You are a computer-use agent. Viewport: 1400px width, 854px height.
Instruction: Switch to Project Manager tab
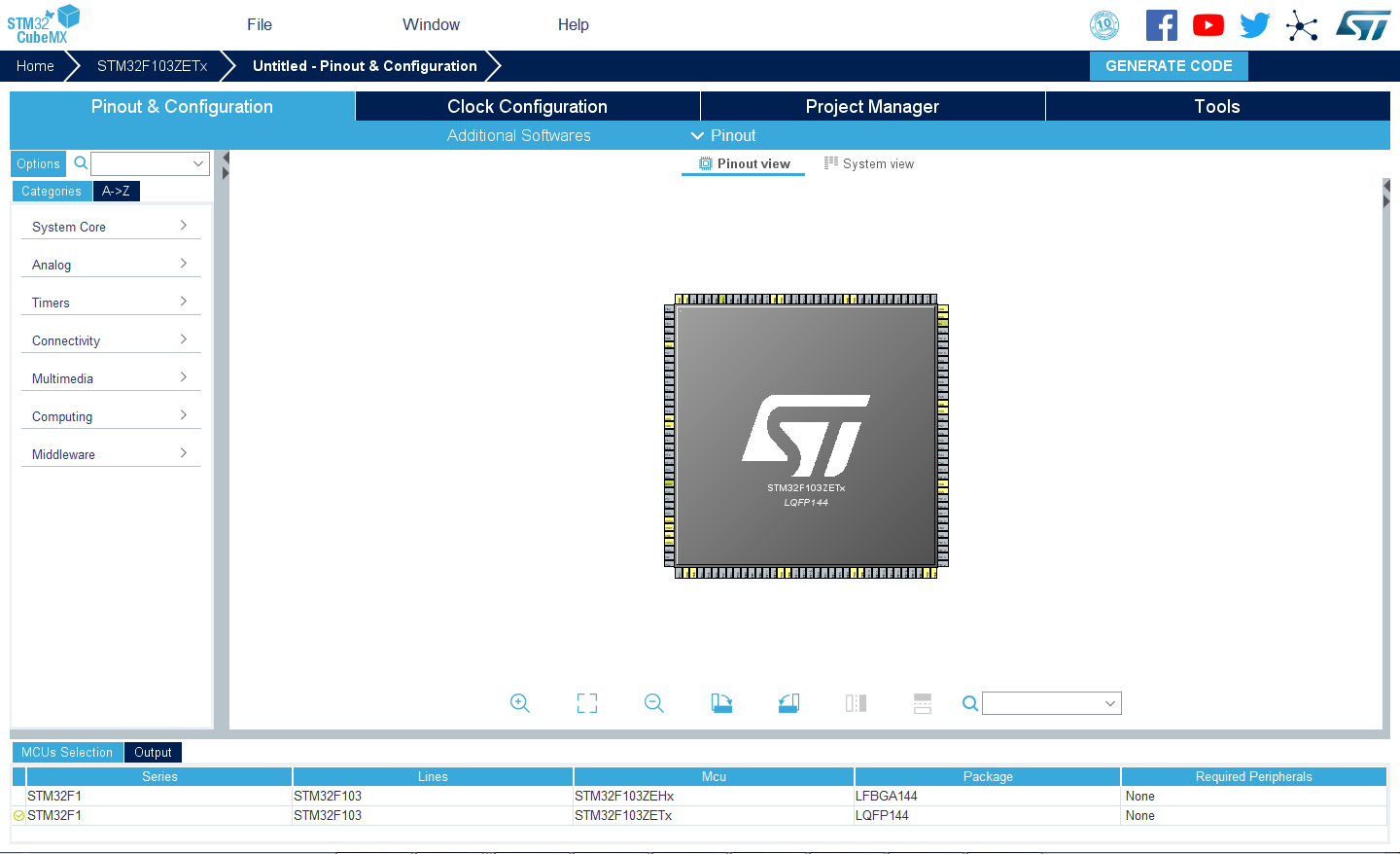click(x=872, y=106)
